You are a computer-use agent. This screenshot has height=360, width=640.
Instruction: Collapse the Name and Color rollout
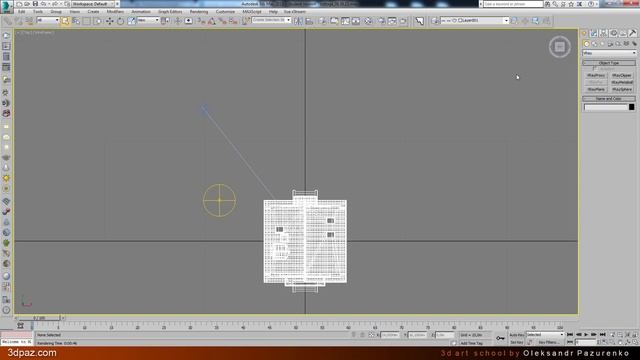[x=609, y=99]
